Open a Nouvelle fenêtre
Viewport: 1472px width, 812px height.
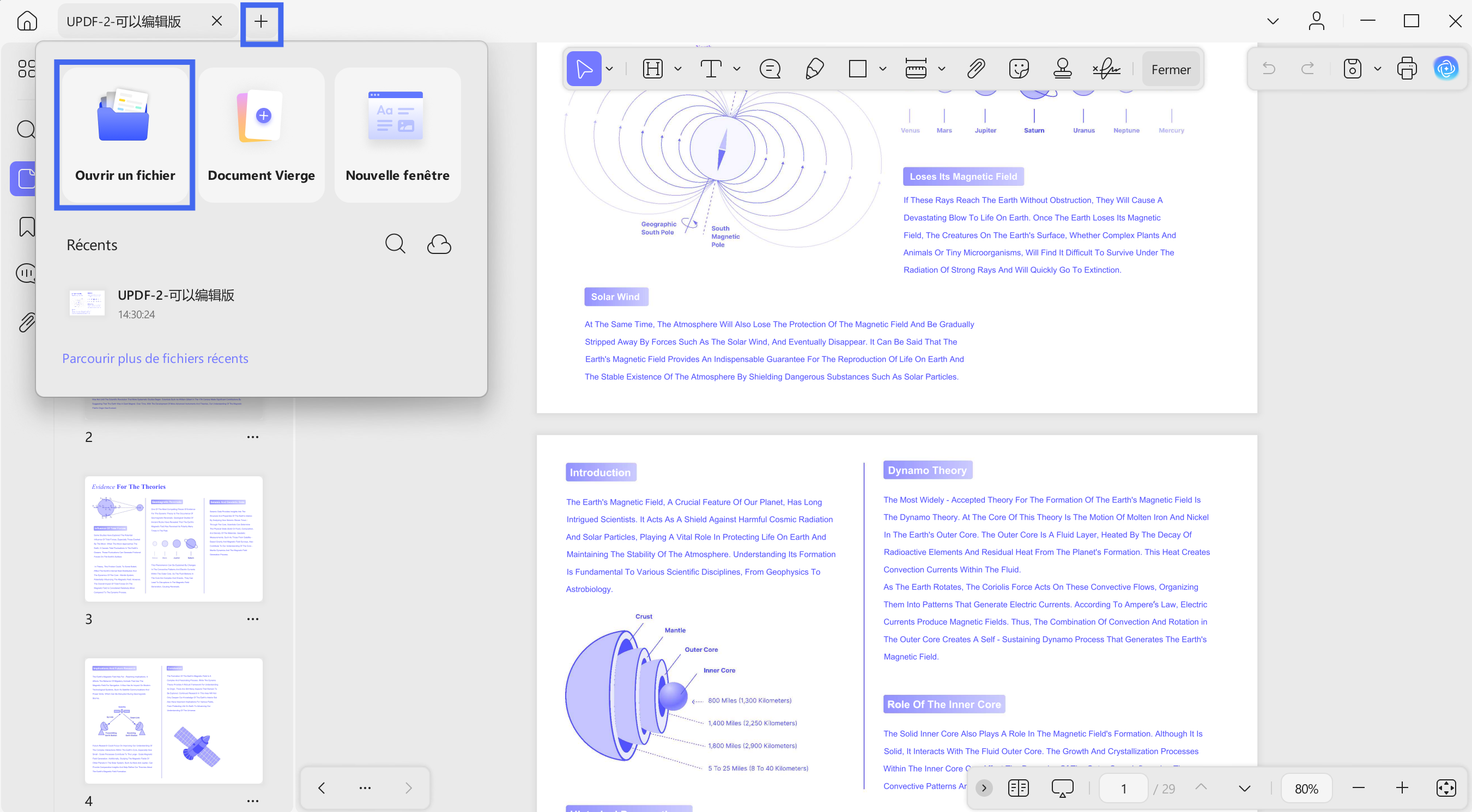point(397,135)
